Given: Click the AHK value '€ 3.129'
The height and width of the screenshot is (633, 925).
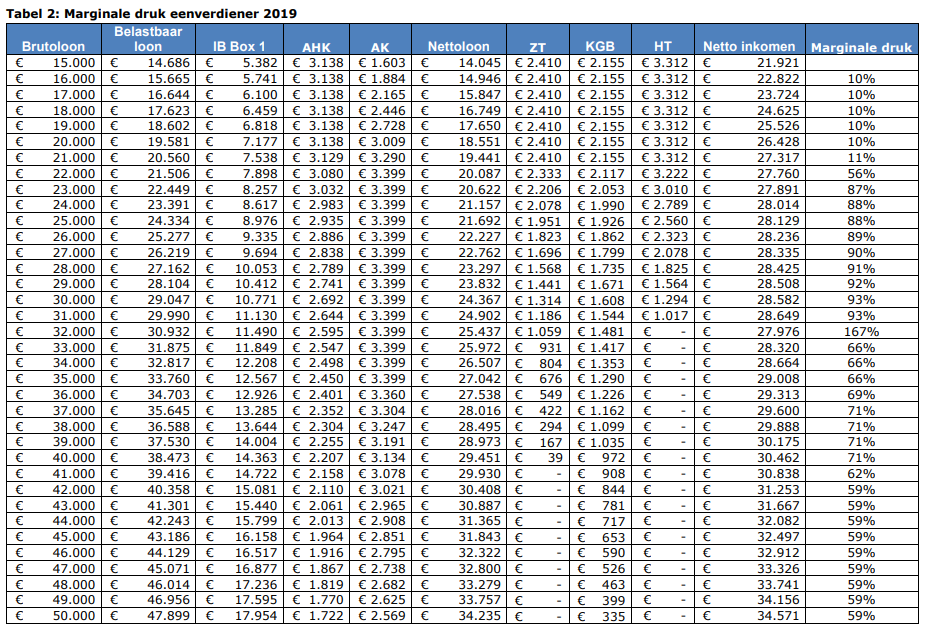Looking at the screenshot, I should [x=317, y=158].
